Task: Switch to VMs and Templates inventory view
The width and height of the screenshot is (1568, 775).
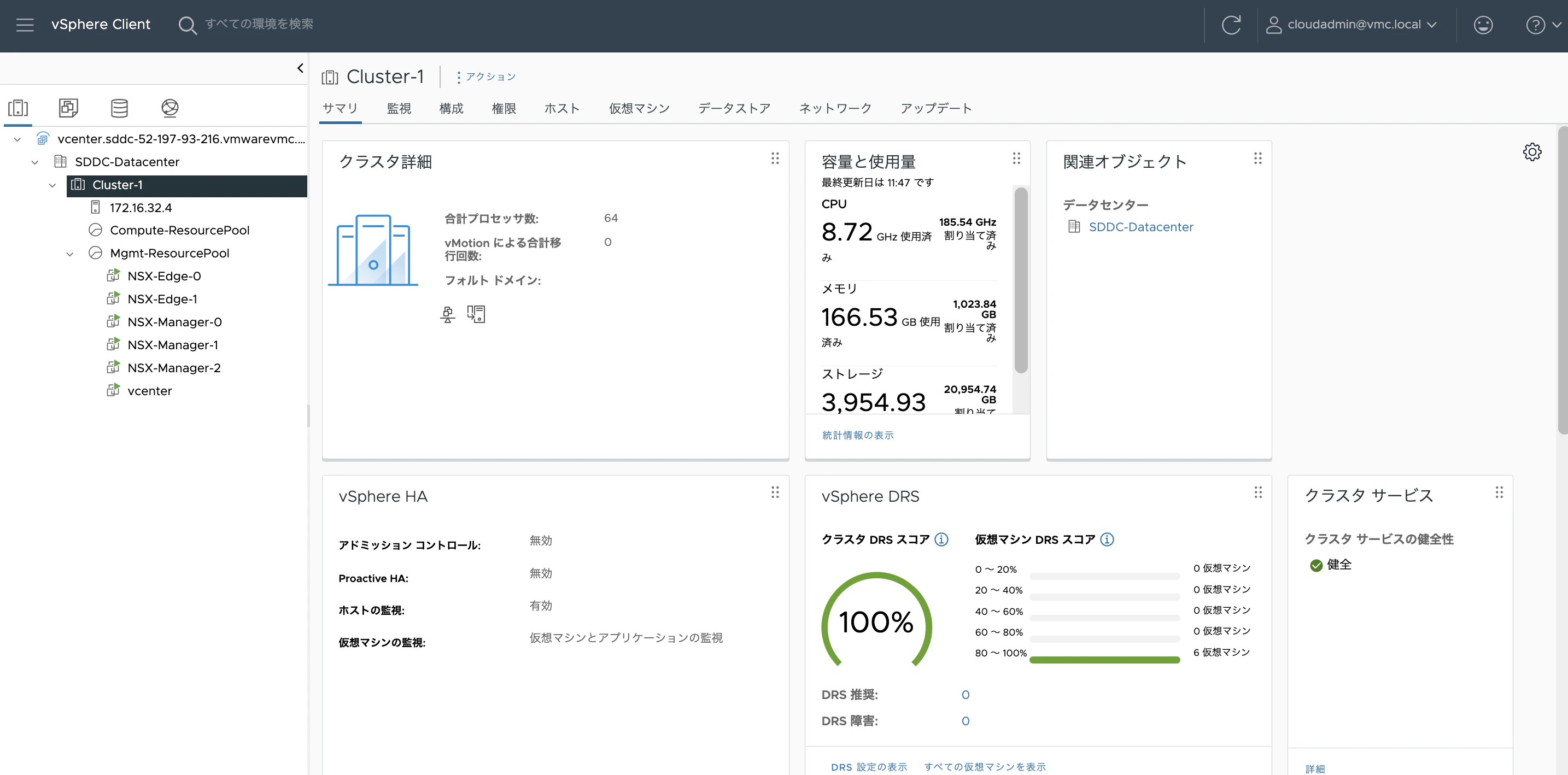Action: tap(69, 108)
